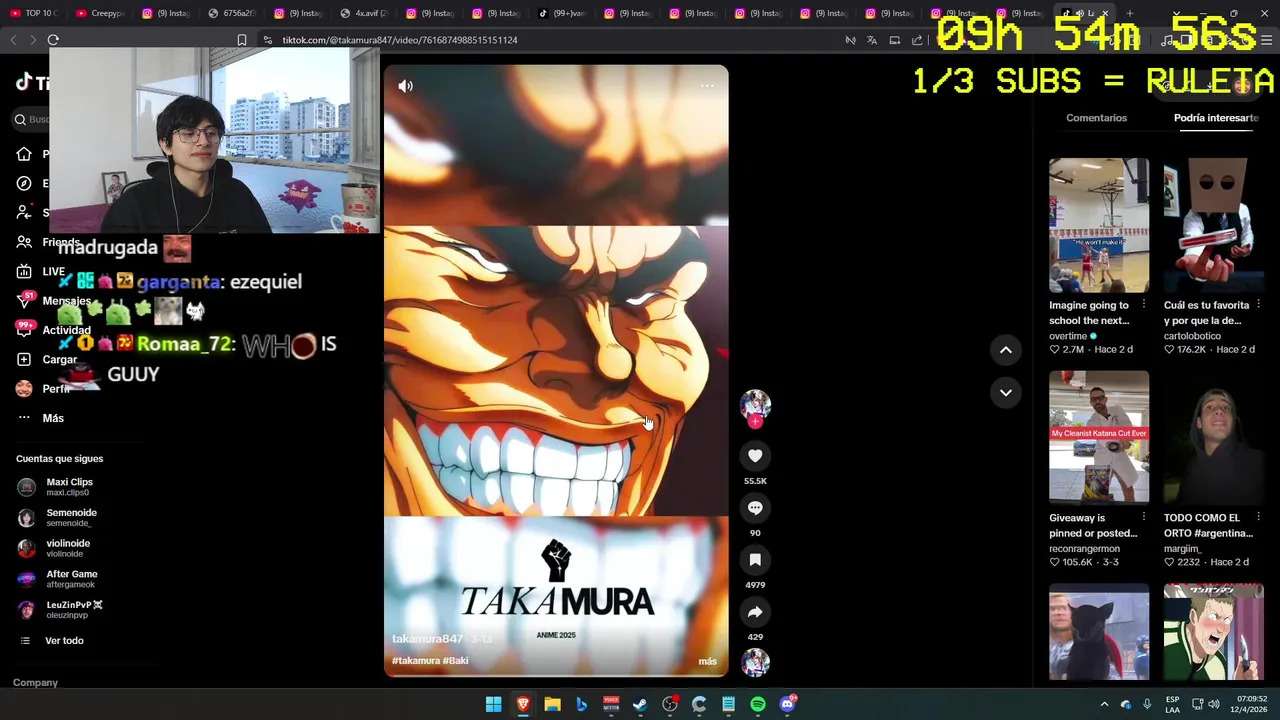
Task: Switch to the 4x.avif browser tab
Action: [364, 13]
